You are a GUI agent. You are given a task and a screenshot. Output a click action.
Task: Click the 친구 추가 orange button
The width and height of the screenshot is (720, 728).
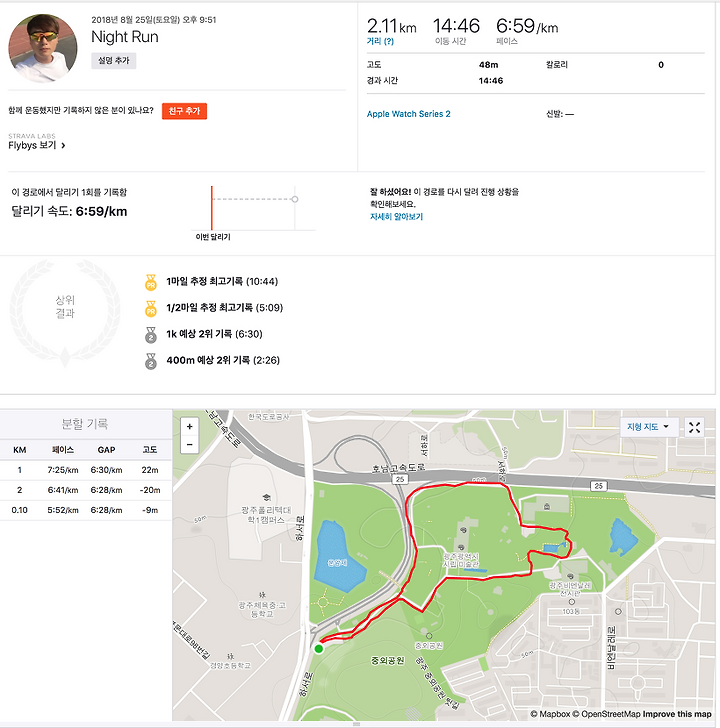pos(184,111)
